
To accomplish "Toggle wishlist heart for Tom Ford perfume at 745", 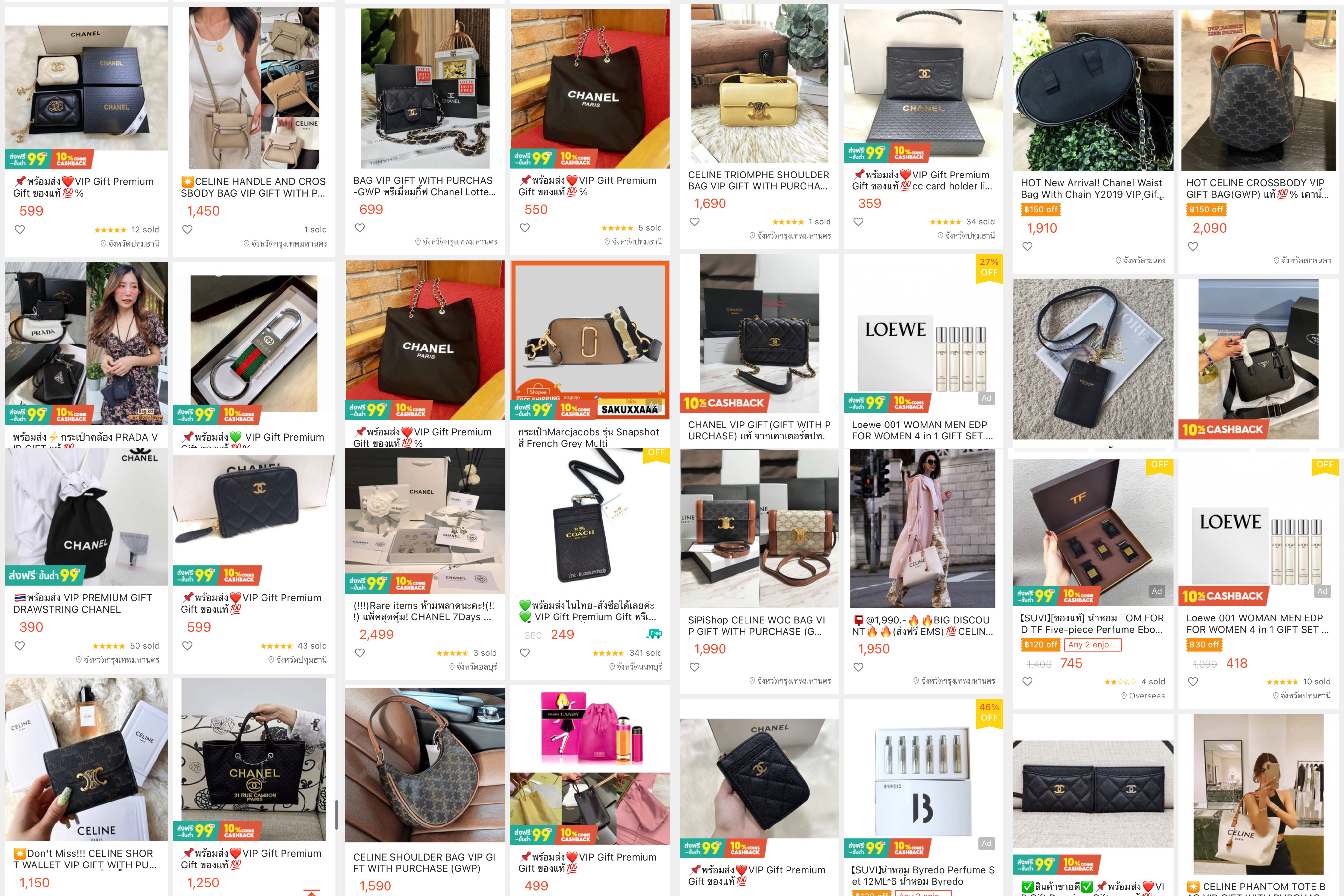I will (1027, 682).
